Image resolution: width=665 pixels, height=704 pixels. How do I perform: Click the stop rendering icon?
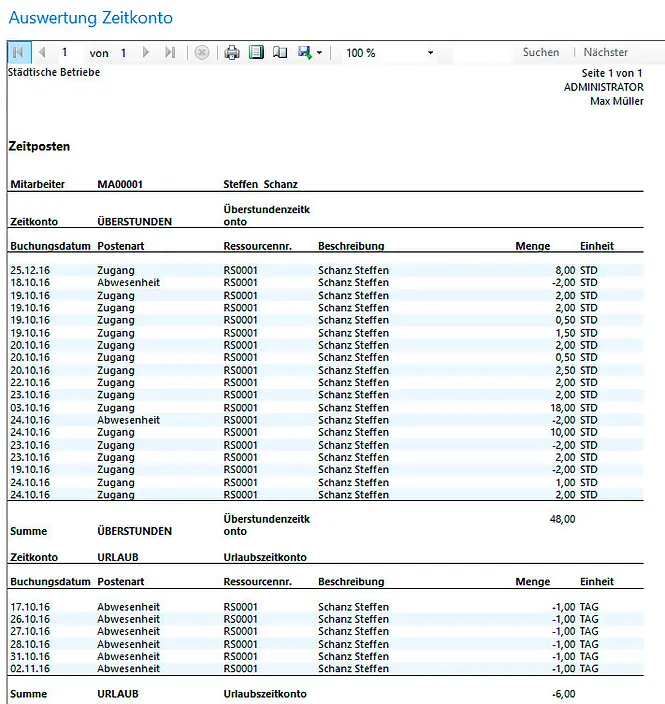click(x=202, y=53)
